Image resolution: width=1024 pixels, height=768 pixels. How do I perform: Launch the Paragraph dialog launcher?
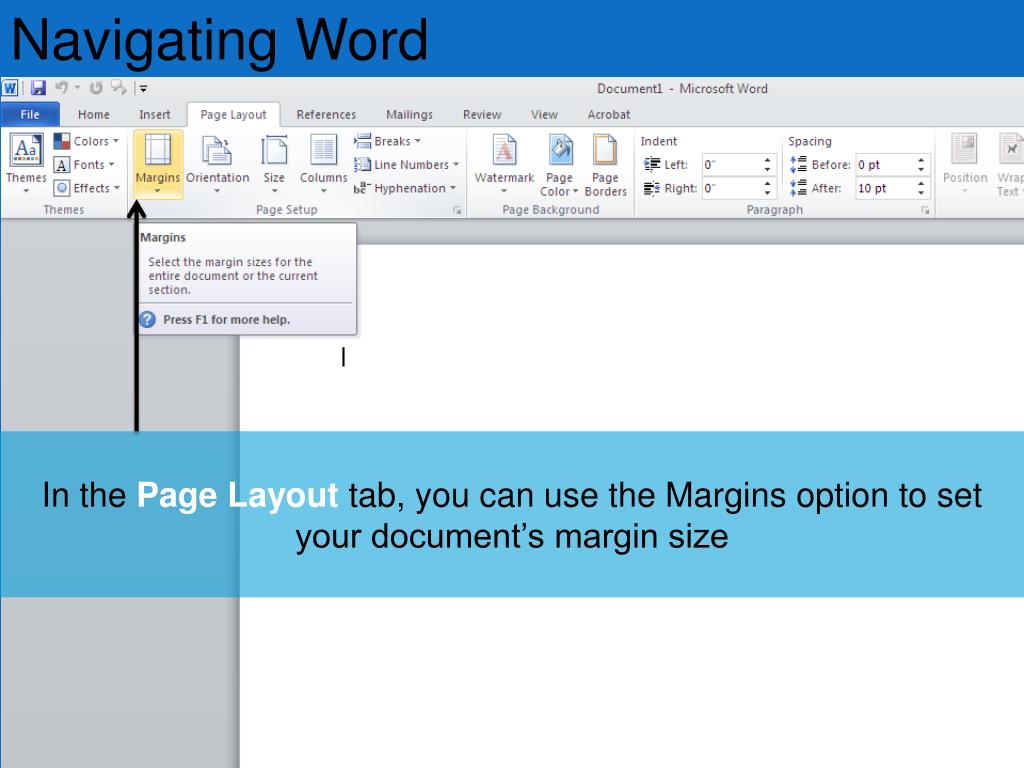925,210
